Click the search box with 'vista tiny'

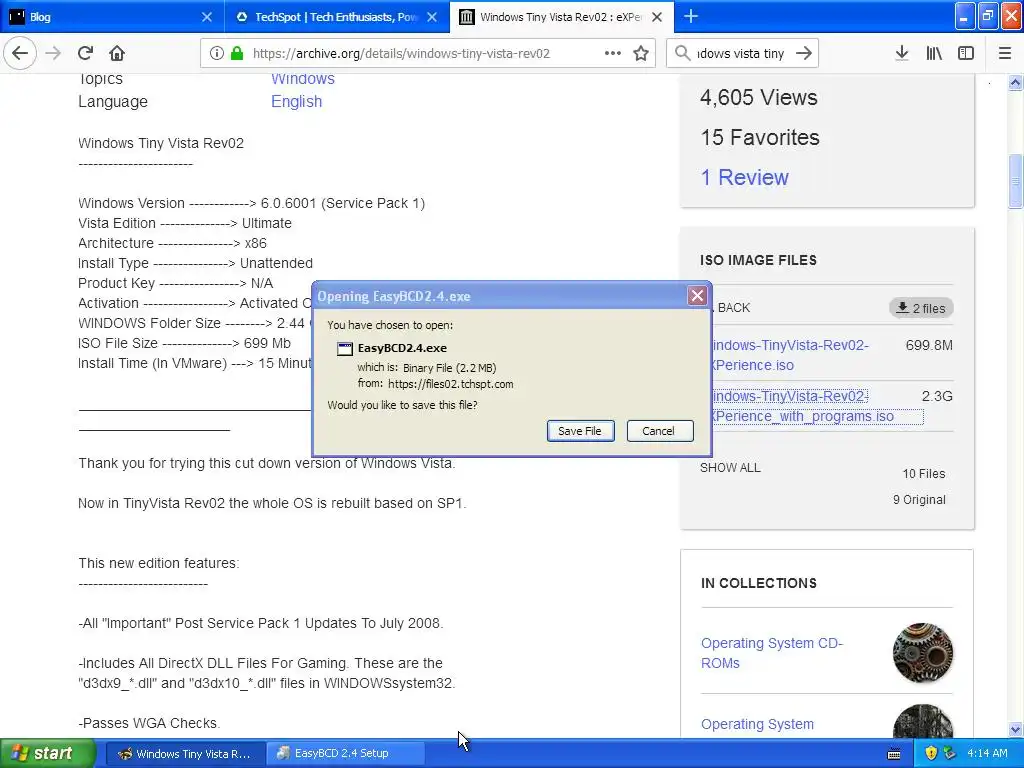tap(741, 53)
